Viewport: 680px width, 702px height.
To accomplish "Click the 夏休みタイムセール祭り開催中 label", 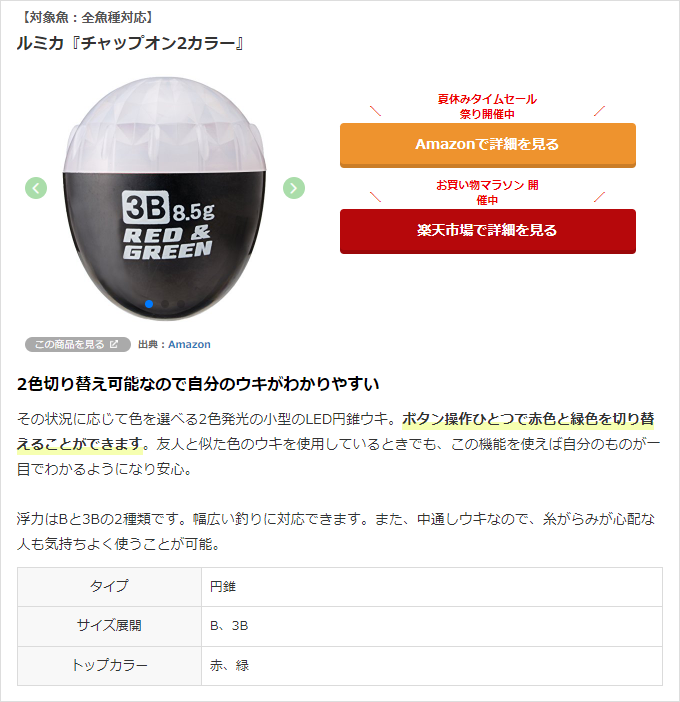I will 487,107.
